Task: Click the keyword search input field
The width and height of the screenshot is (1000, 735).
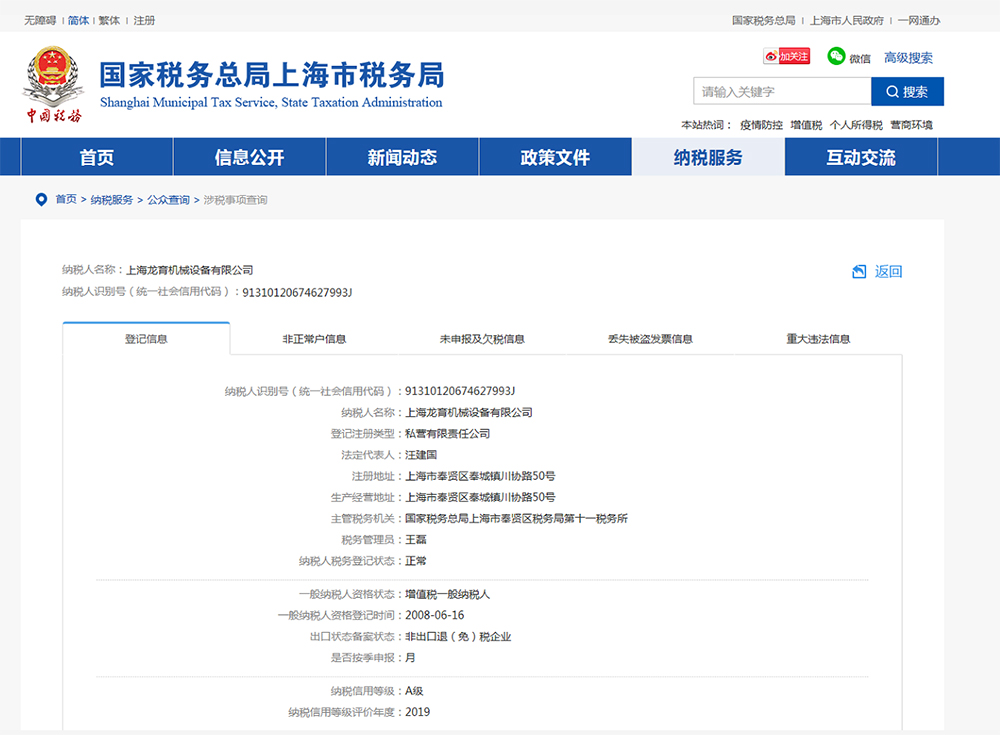Action: 782,92
